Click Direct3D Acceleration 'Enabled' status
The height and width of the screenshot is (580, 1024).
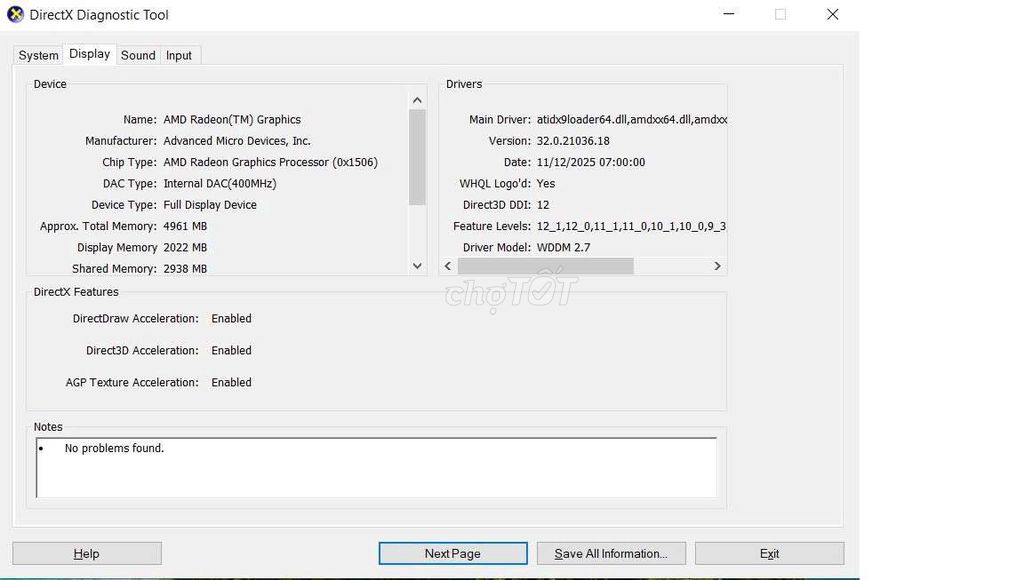click(x=231, y=351)
